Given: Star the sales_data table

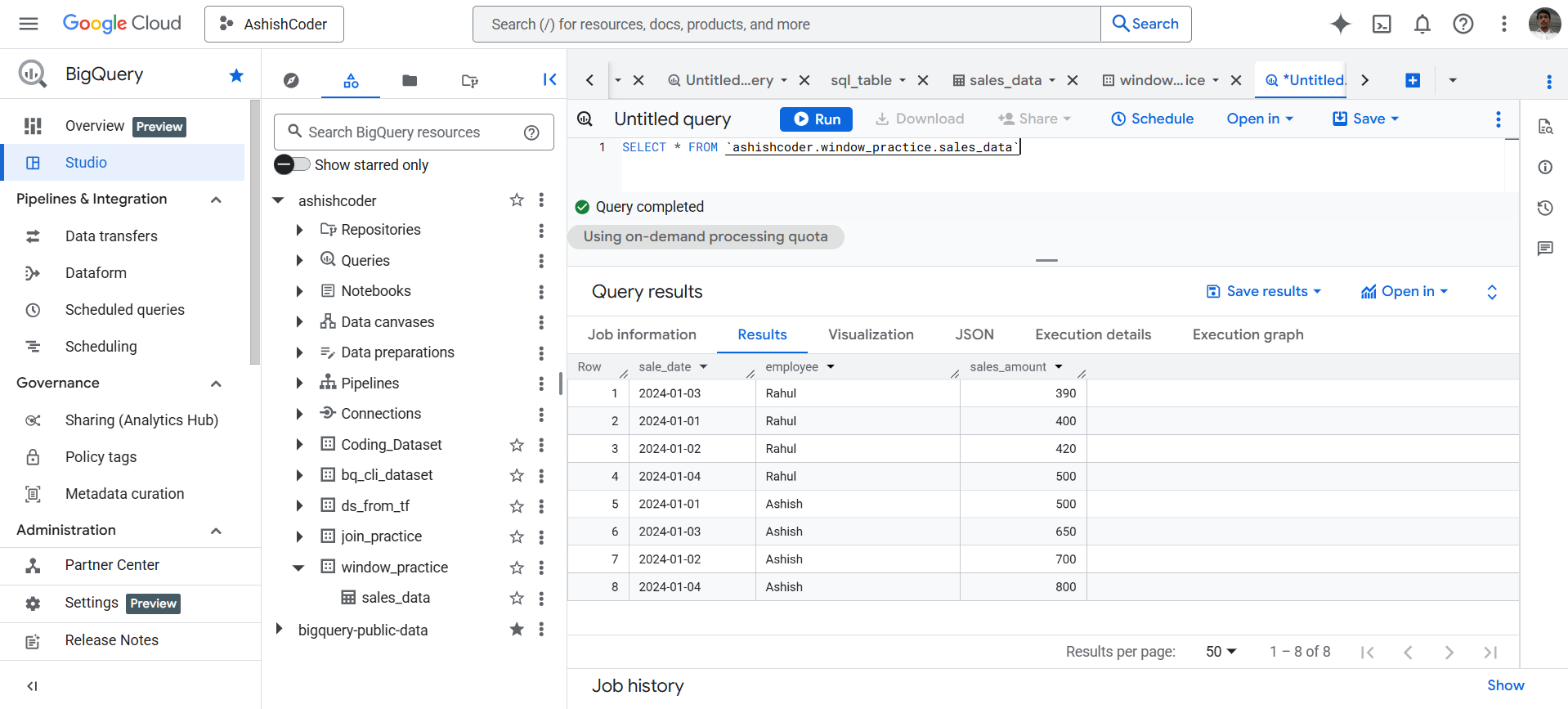Looking at the screenshot, I should click(x=517, y=598).
